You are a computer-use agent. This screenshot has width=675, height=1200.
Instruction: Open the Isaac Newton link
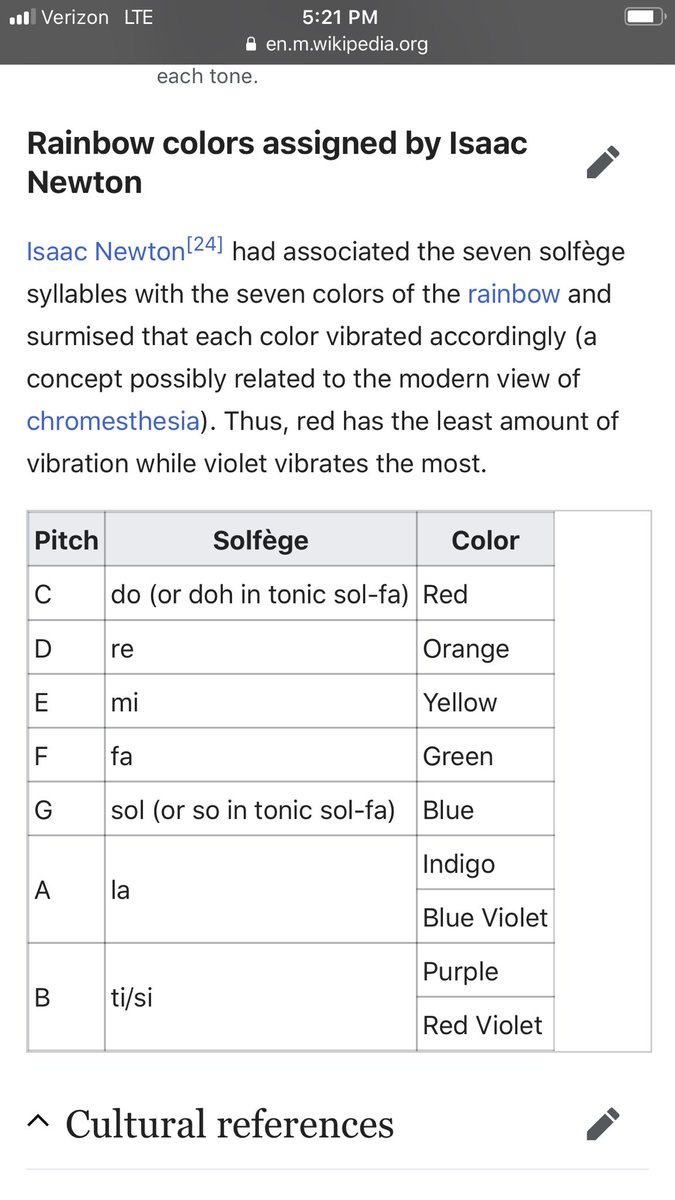105,251
